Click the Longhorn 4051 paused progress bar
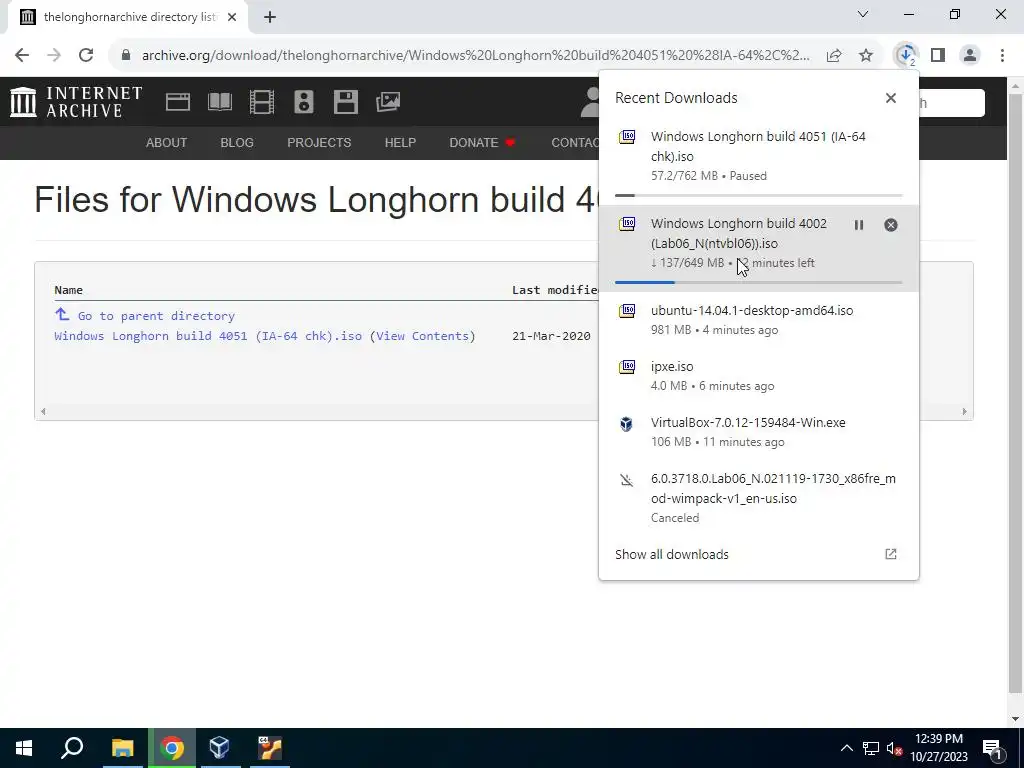 point(759,195)
